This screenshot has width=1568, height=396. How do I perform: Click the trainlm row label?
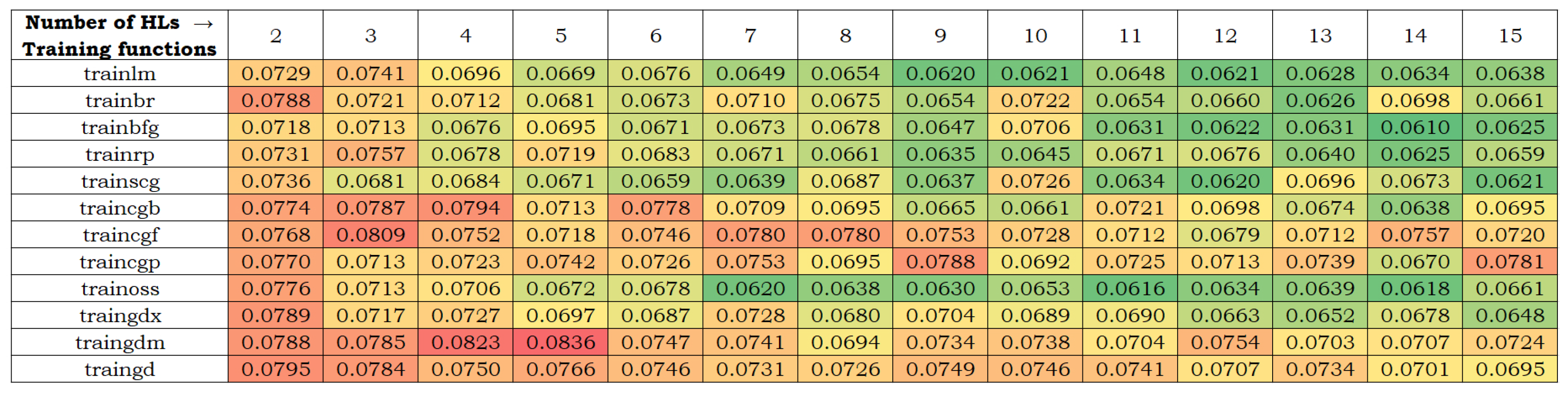click(x=119, y=73)
